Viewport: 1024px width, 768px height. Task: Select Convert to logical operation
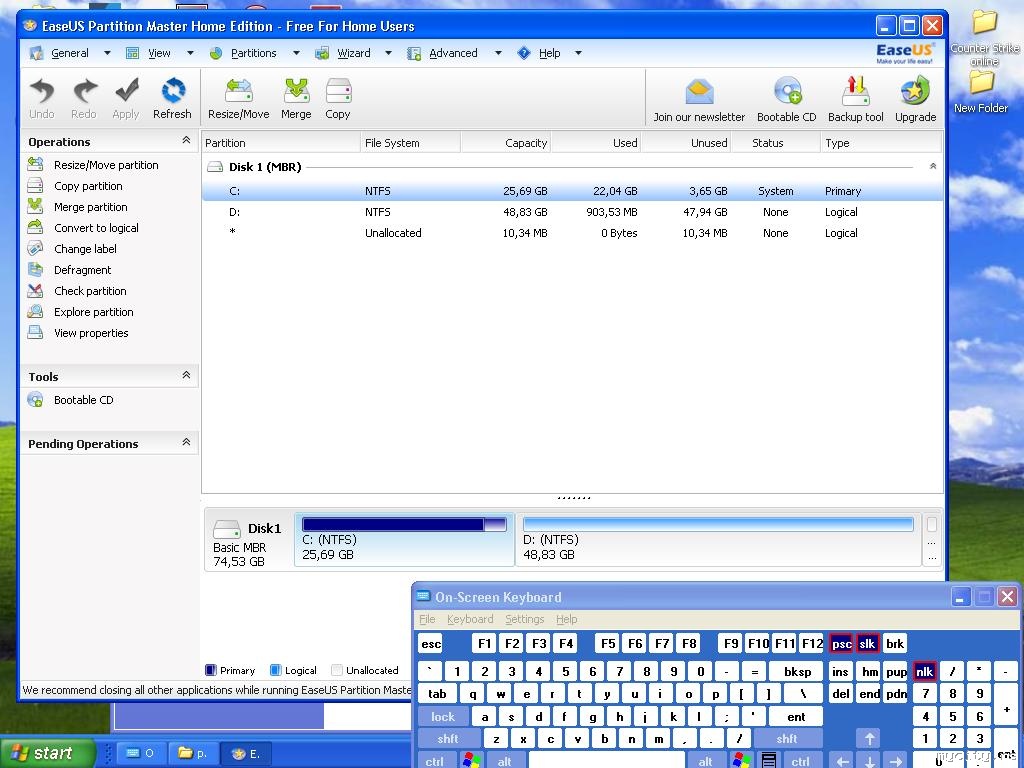tap(96, 228)
